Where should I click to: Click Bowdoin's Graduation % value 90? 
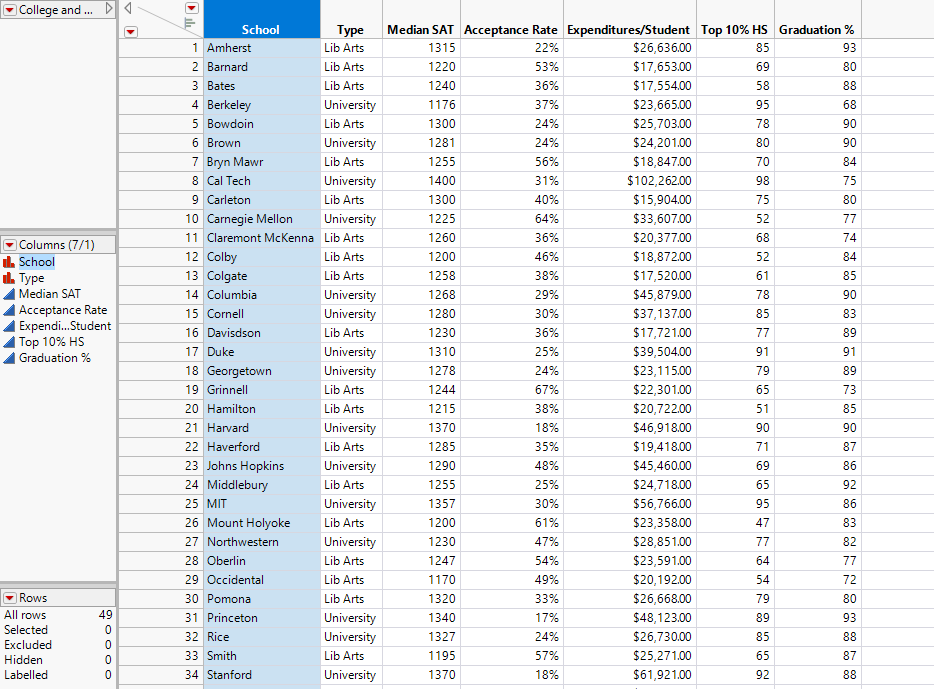[x=818, y=124]
